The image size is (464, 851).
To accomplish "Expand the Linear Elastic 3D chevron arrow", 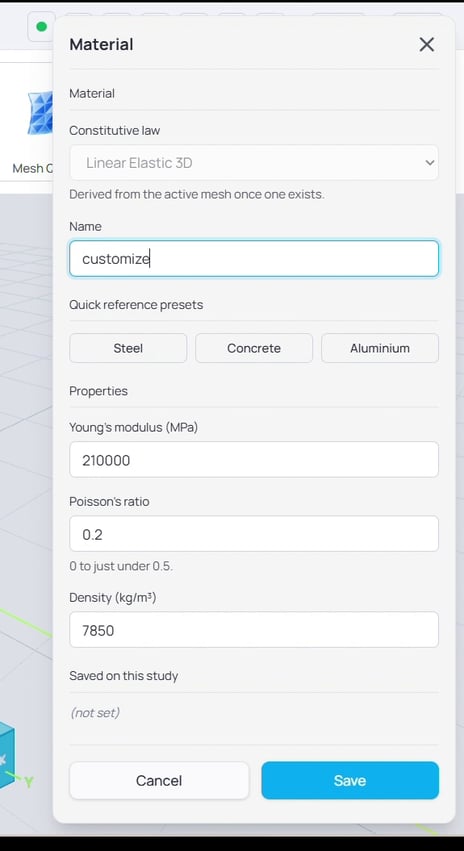I will (x=430, y=163).
